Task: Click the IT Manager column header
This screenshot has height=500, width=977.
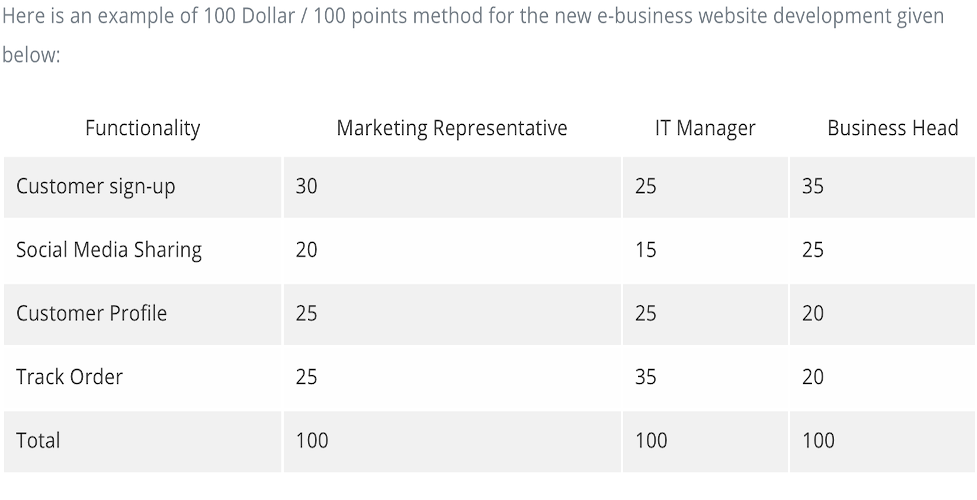Action: (705, 128)
